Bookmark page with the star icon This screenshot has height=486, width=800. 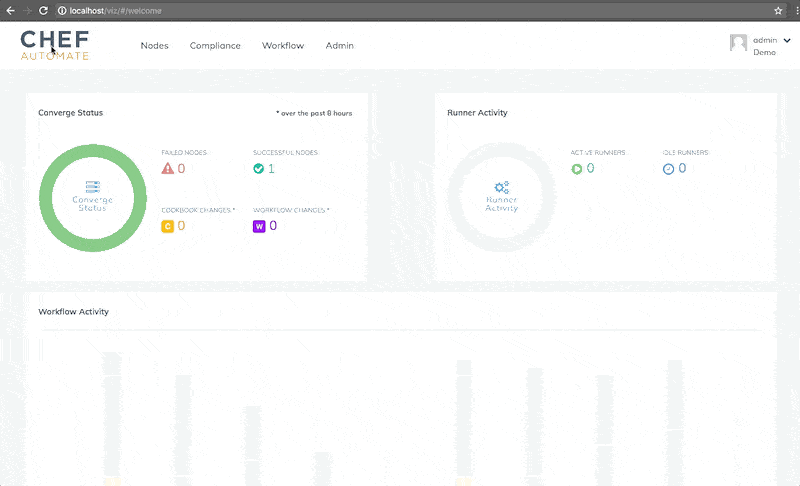click(778, 10)
